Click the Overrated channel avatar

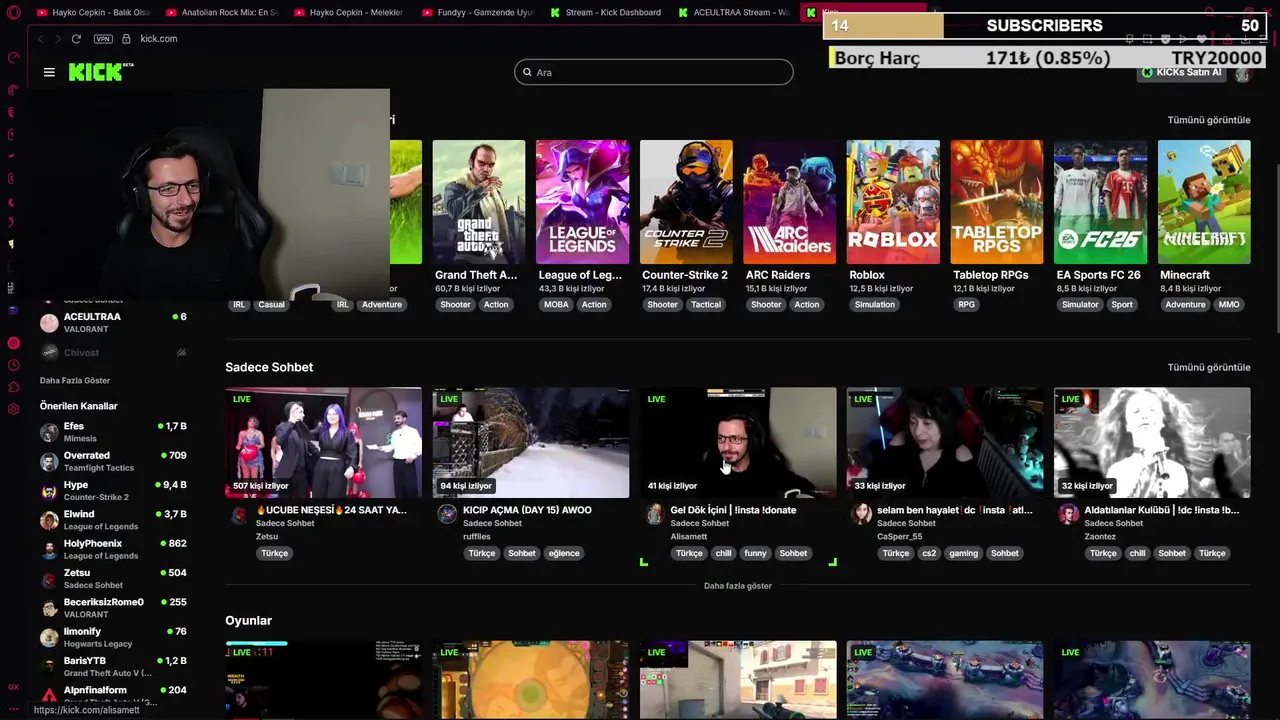coord(49,461)
